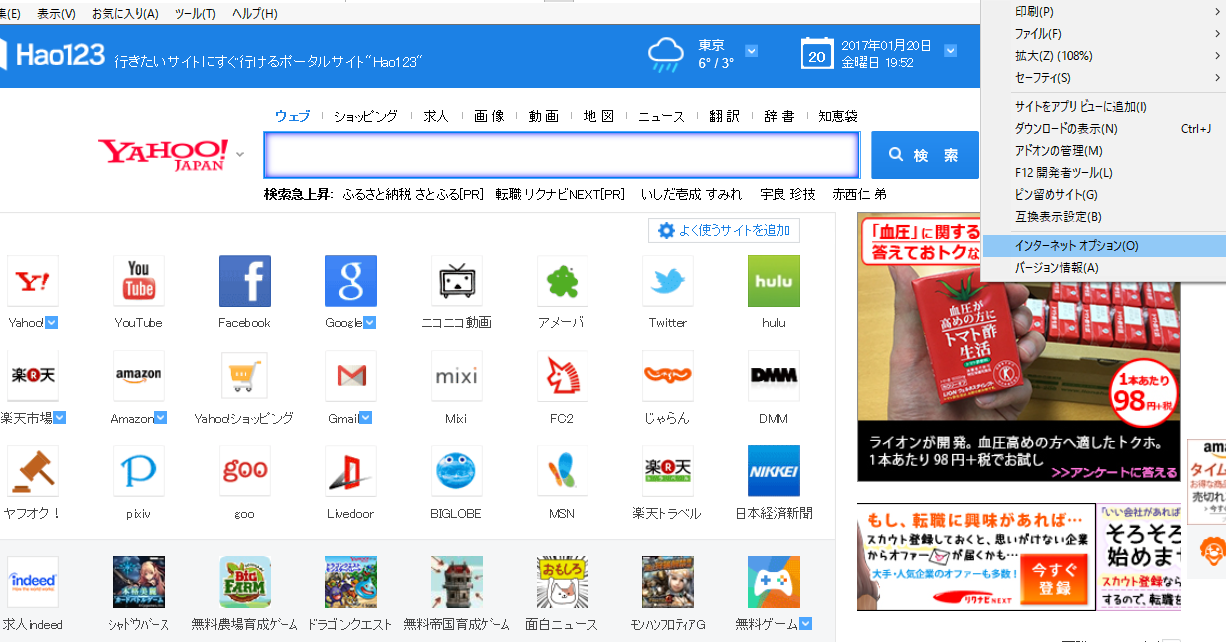1226x642 pixels.
Task: Open the ファイル(F) submenu
Action: (1104, 34)
